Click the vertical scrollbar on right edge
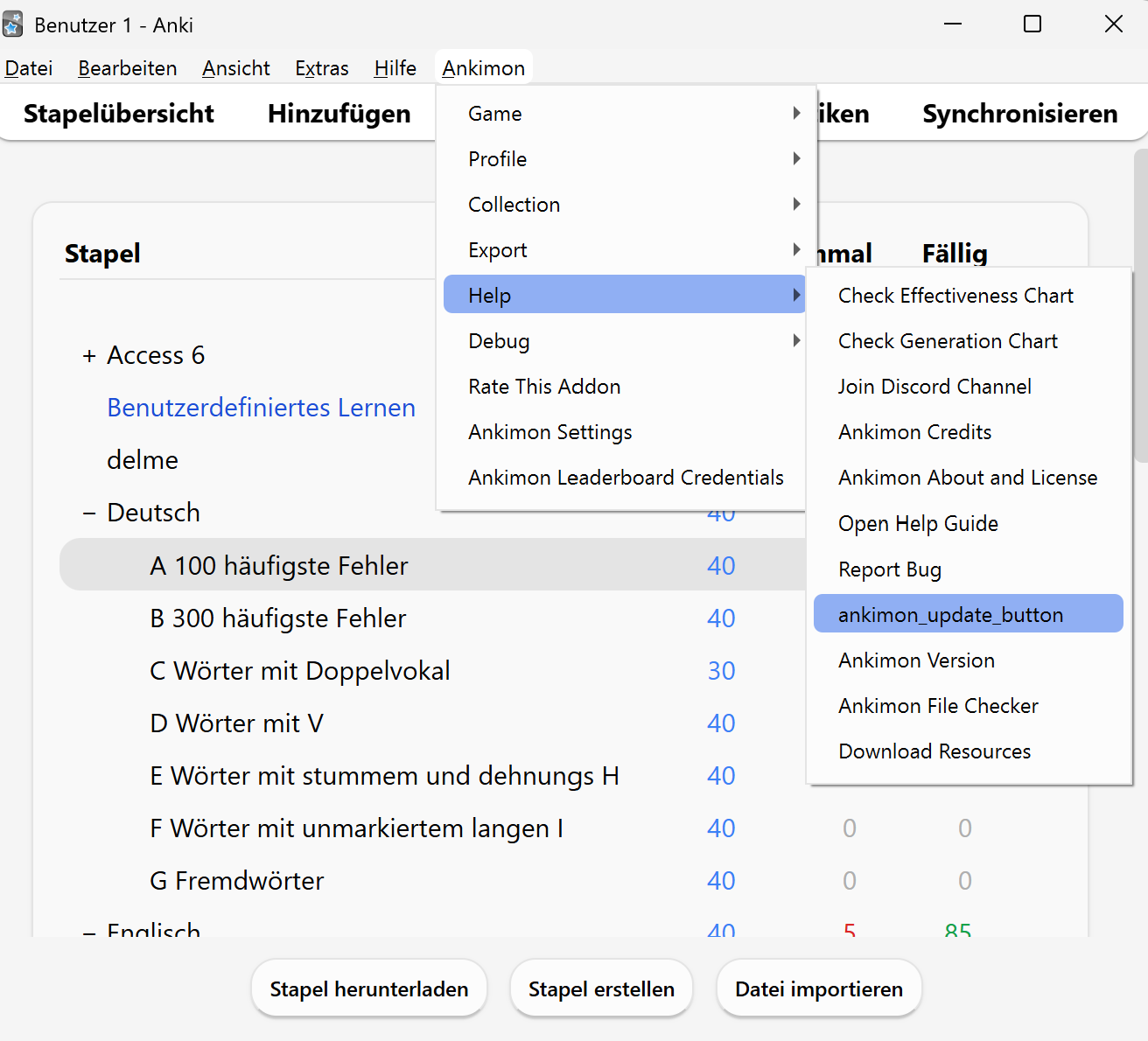This screenshot has height=1041, width=1148. tap(1140, 306)
